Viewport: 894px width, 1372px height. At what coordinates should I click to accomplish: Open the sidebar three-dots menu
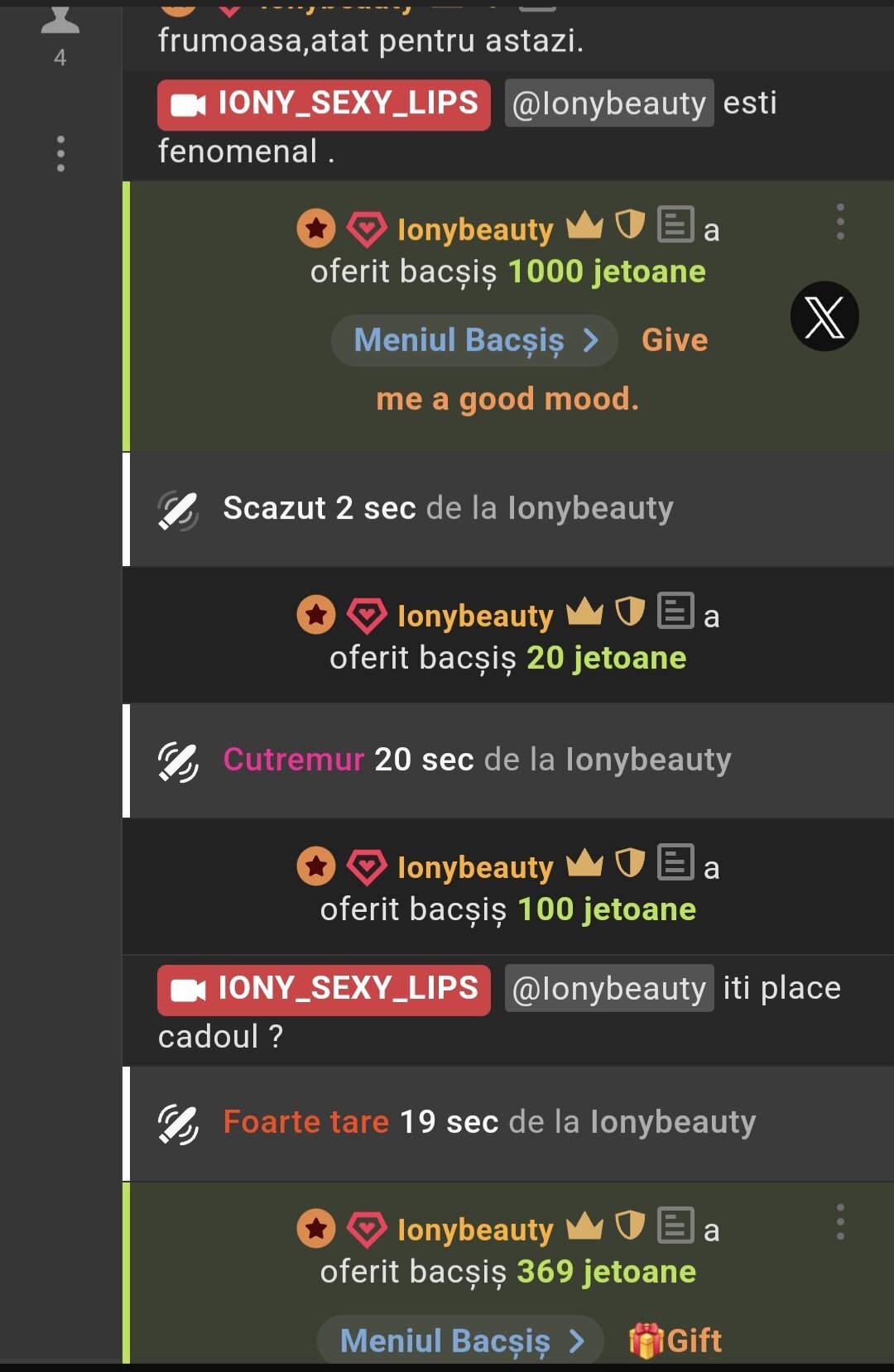click(x=60, y=154)
